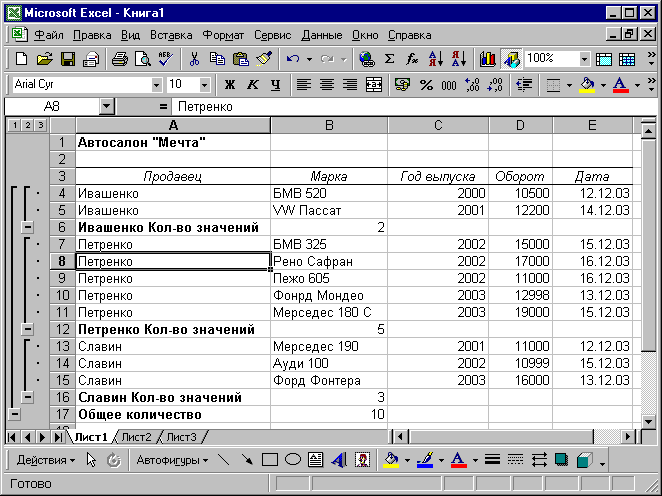Open the Правка menu
Screen dimensions: 662x496
[x=92, y=35]
